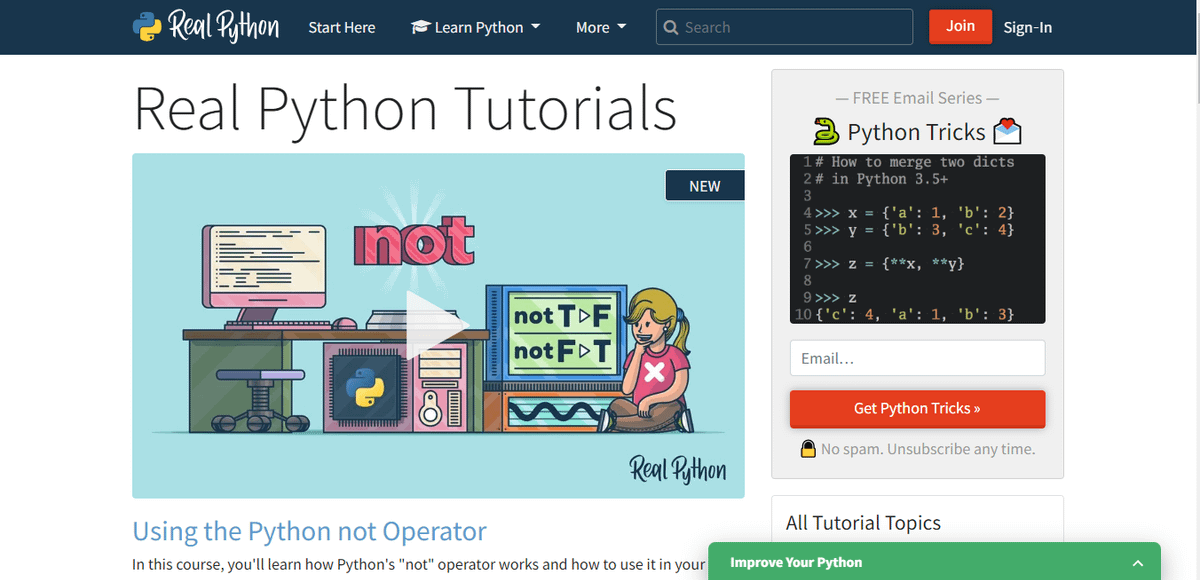Click Get Python Tricks button
This screenshot has height=580, width=1200.
tap(917, 409)
